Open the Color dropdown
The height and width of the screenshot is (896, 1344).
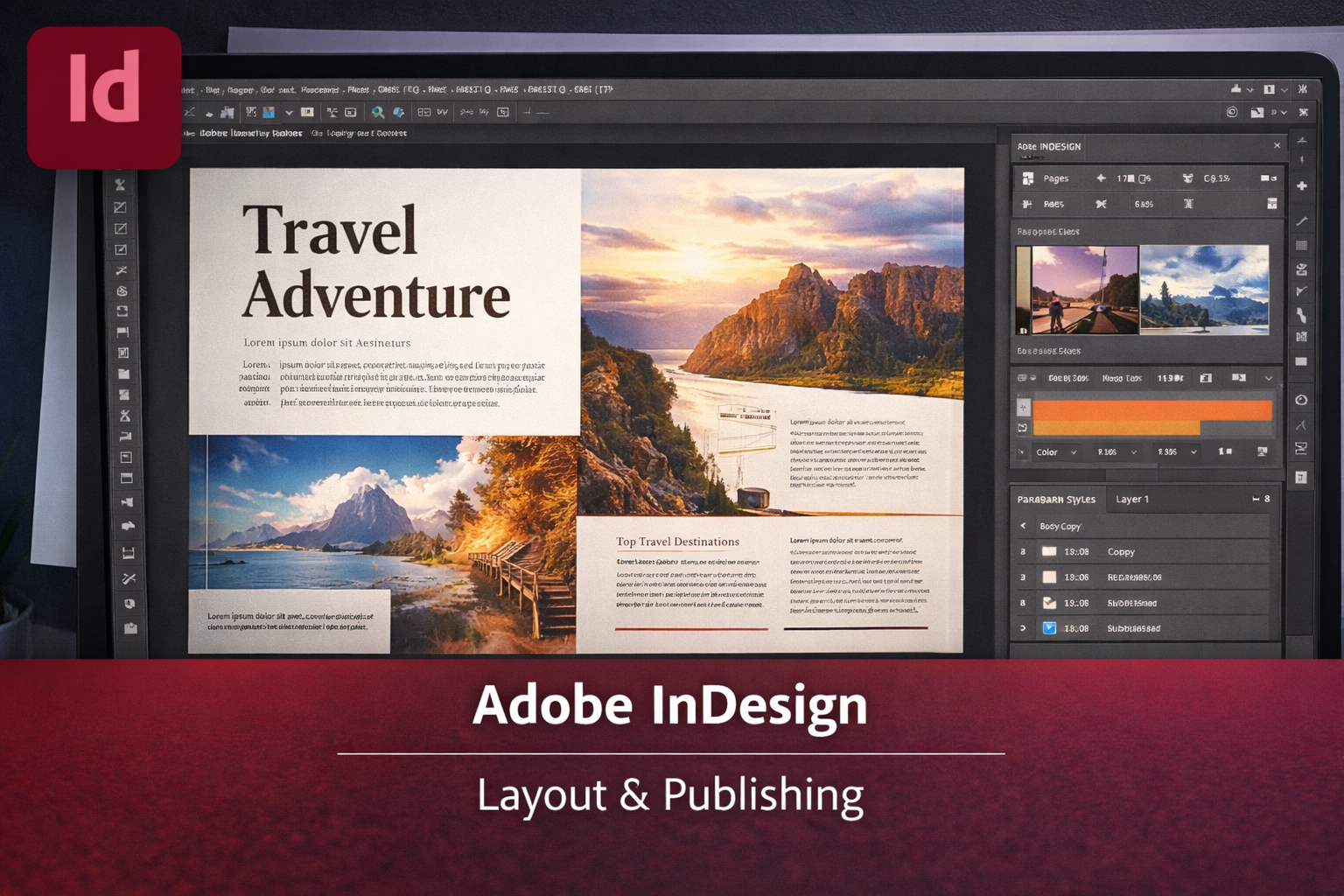[x=1056, y=452]
